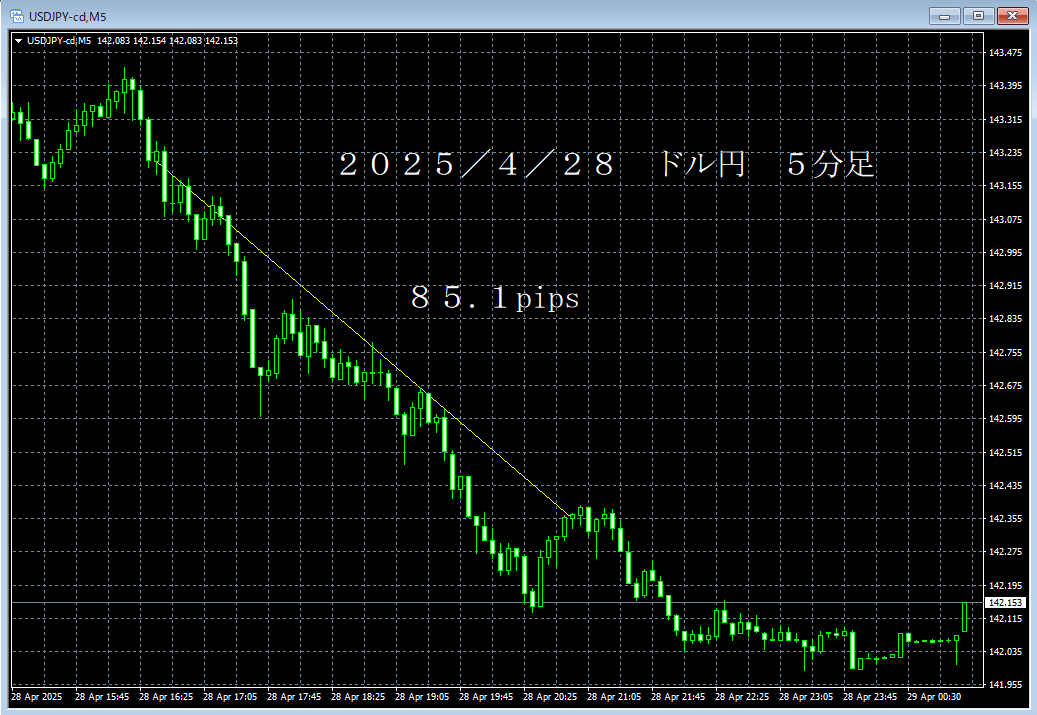This screenshot has height=715, width=1037.
Task: Click the 28 Apr 17:05 time label
Action: (x=230, y=696)
